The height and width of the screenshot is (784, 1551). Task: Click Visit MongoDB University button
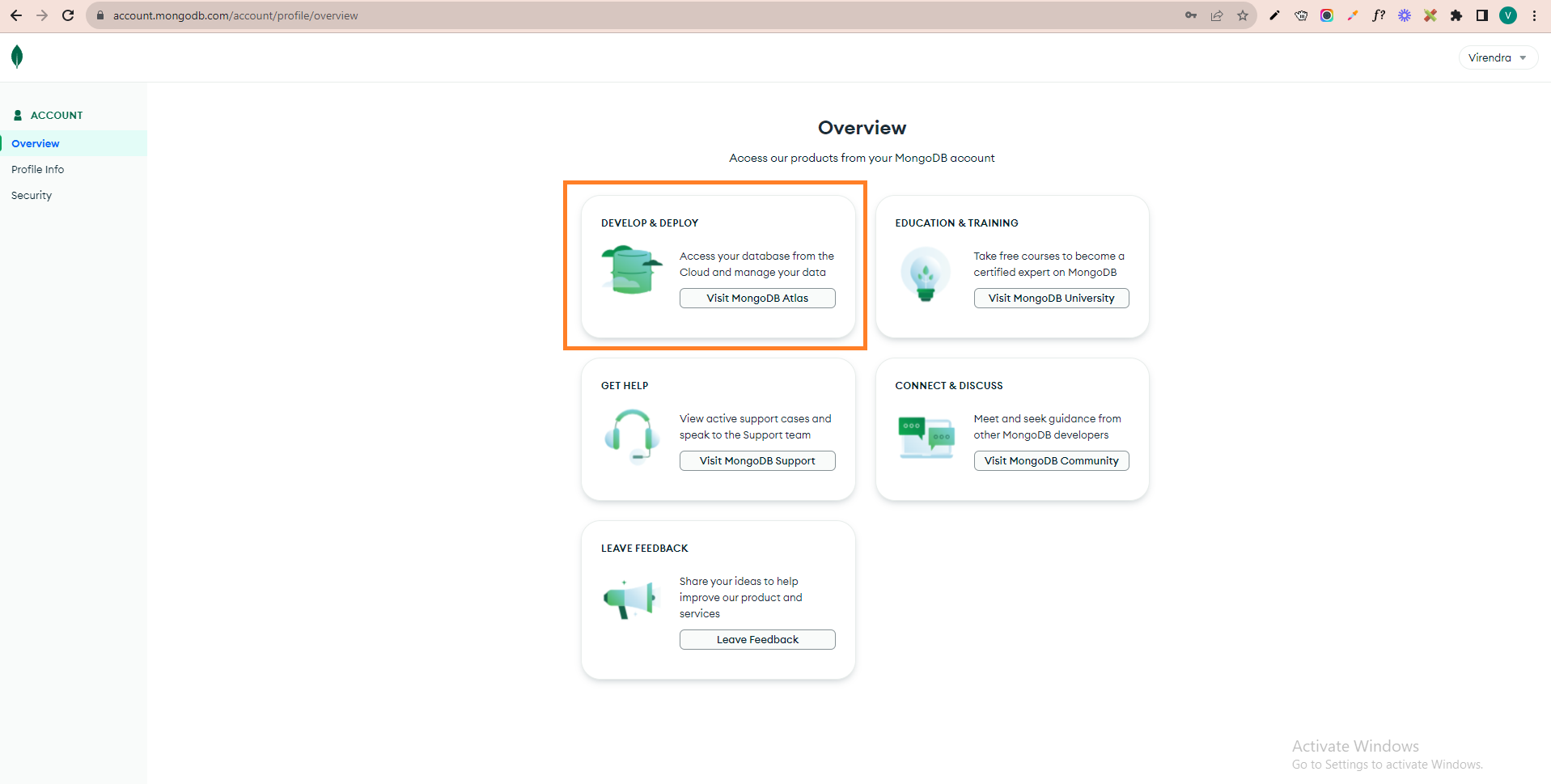coord(1051,299)
